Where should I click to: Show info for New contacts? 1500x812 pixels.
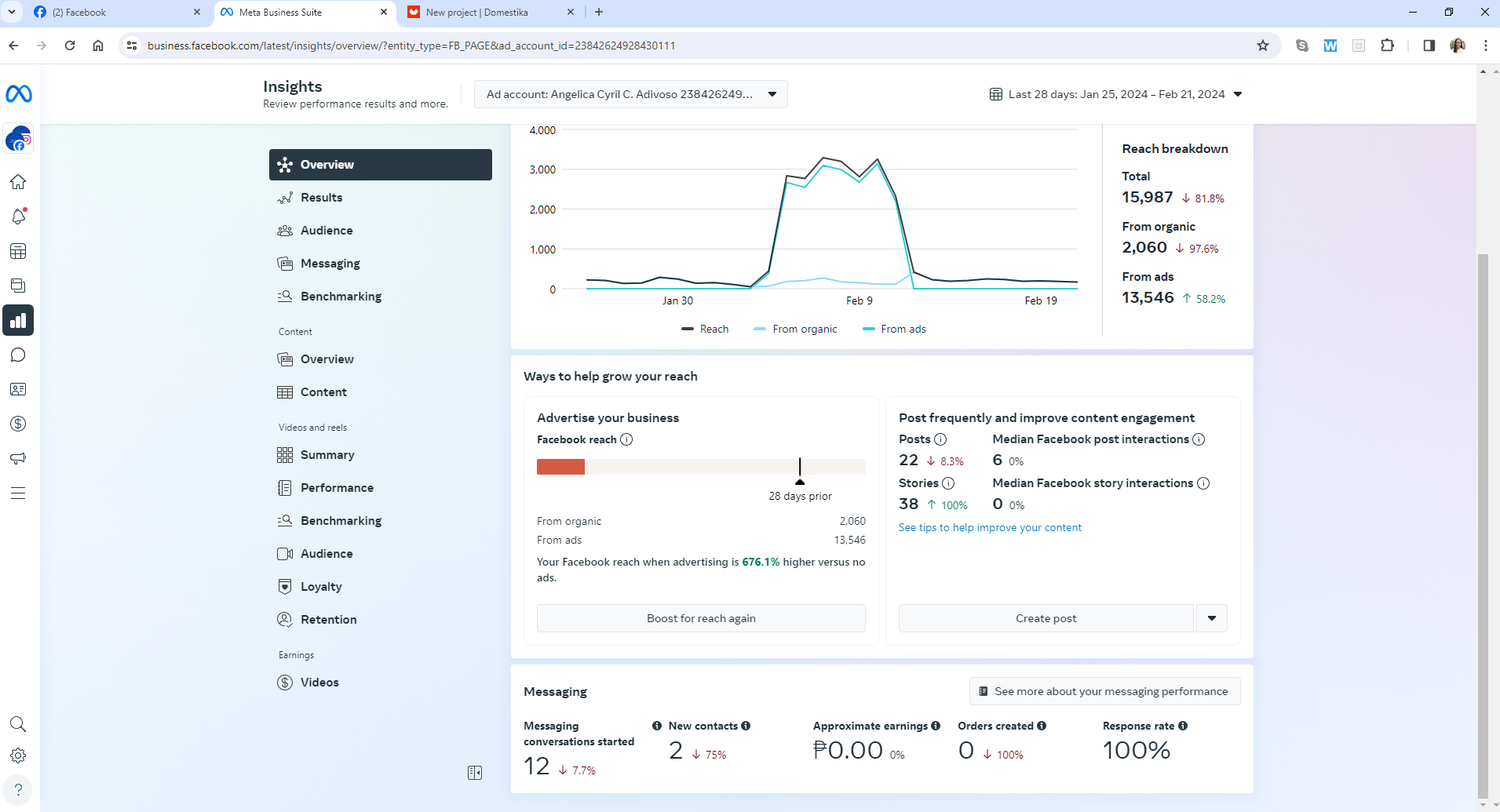(x=746, y=726)
